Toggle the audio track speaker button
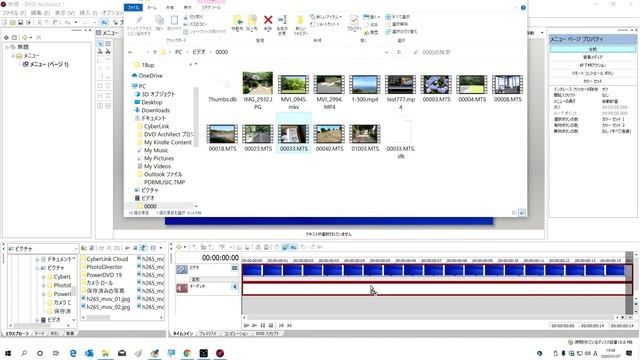The image size is (640, 360). 234,287
